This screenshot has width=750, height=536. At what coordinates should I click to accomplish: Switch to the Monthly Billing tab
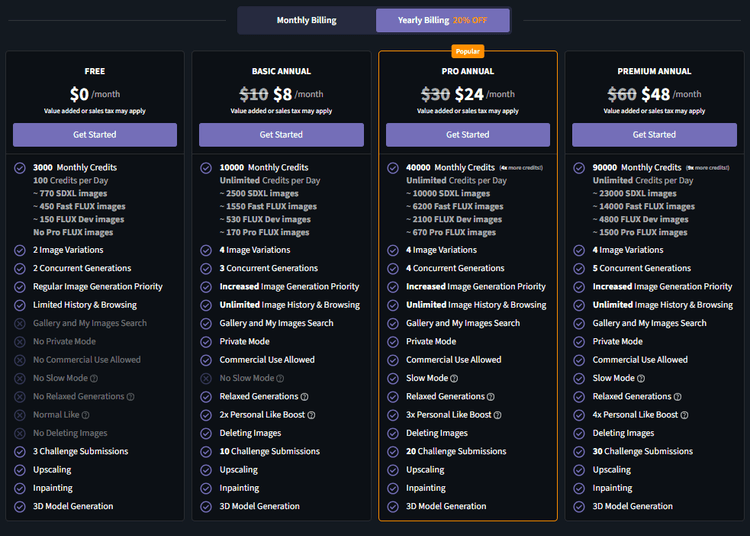click(x=306, y=20)
